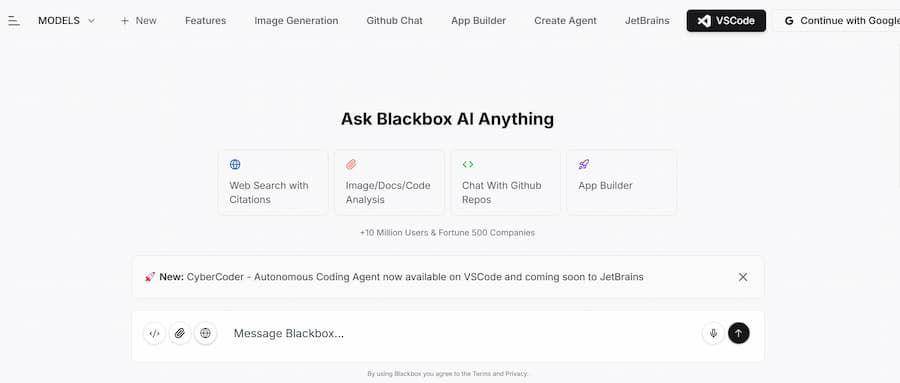Focus the Message Blackbox input field
The height and width of the screenshot is (383, 900).
click(x=459, y=334)
